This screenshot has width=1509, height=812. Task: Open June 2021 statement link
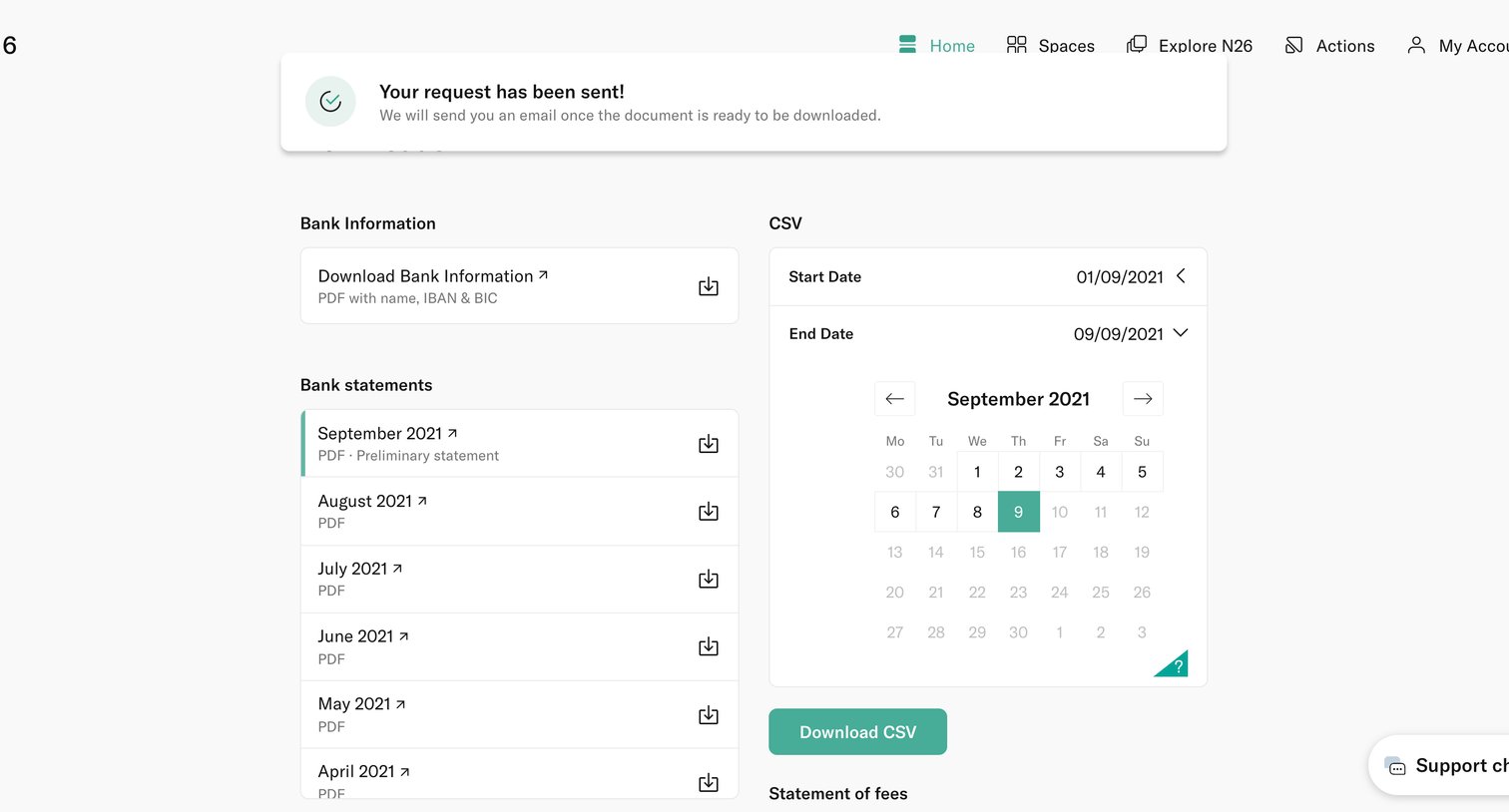point(363,636)
